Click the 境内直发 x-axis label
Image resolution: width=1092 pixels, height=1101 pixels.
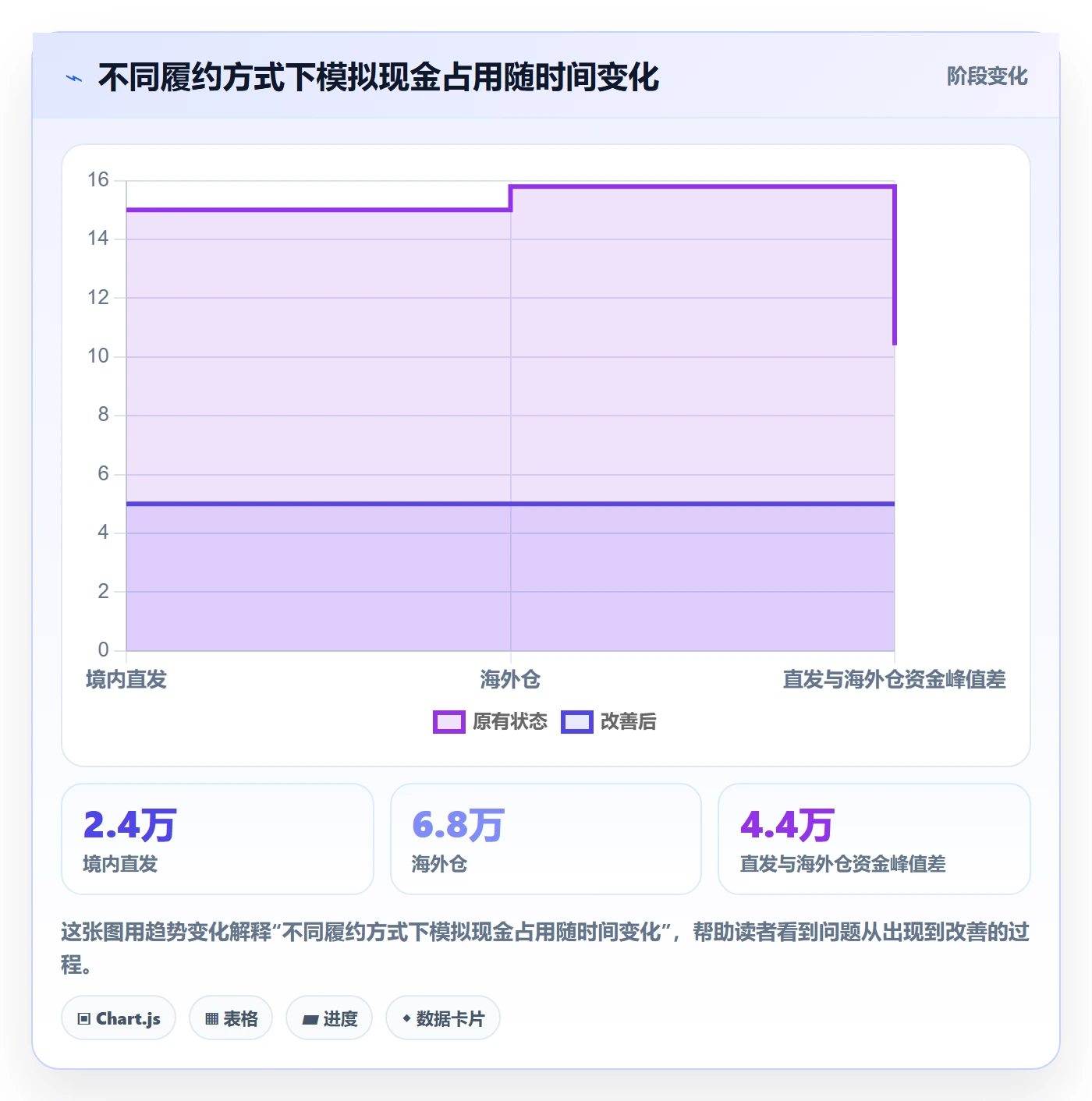click(x=126, y=680)
